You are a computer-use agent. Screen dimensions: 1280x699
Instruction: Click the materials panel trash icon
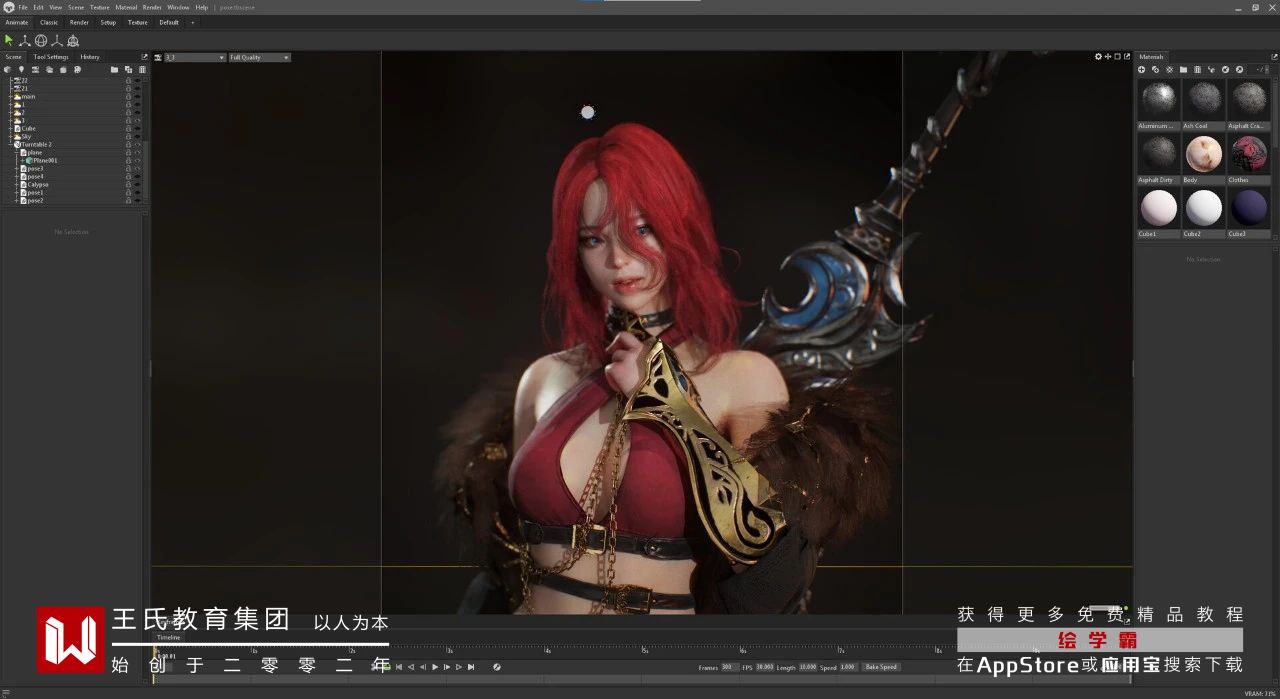click(x=1197, y=69)
